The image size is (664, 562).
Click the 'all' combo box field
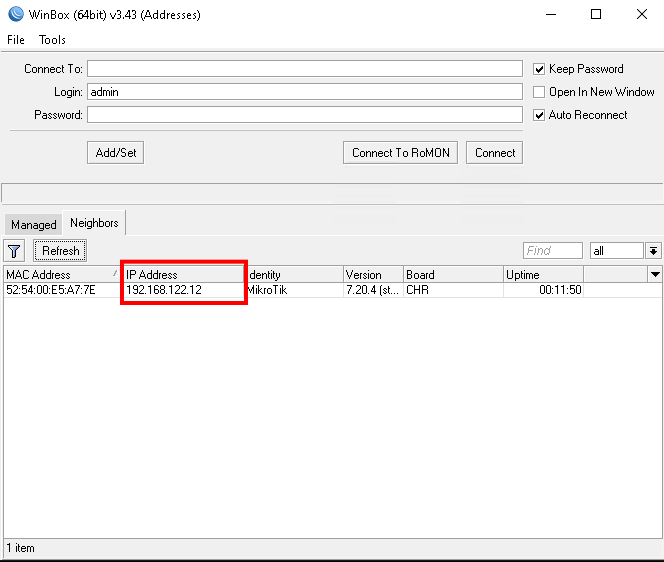click(617, 251)
